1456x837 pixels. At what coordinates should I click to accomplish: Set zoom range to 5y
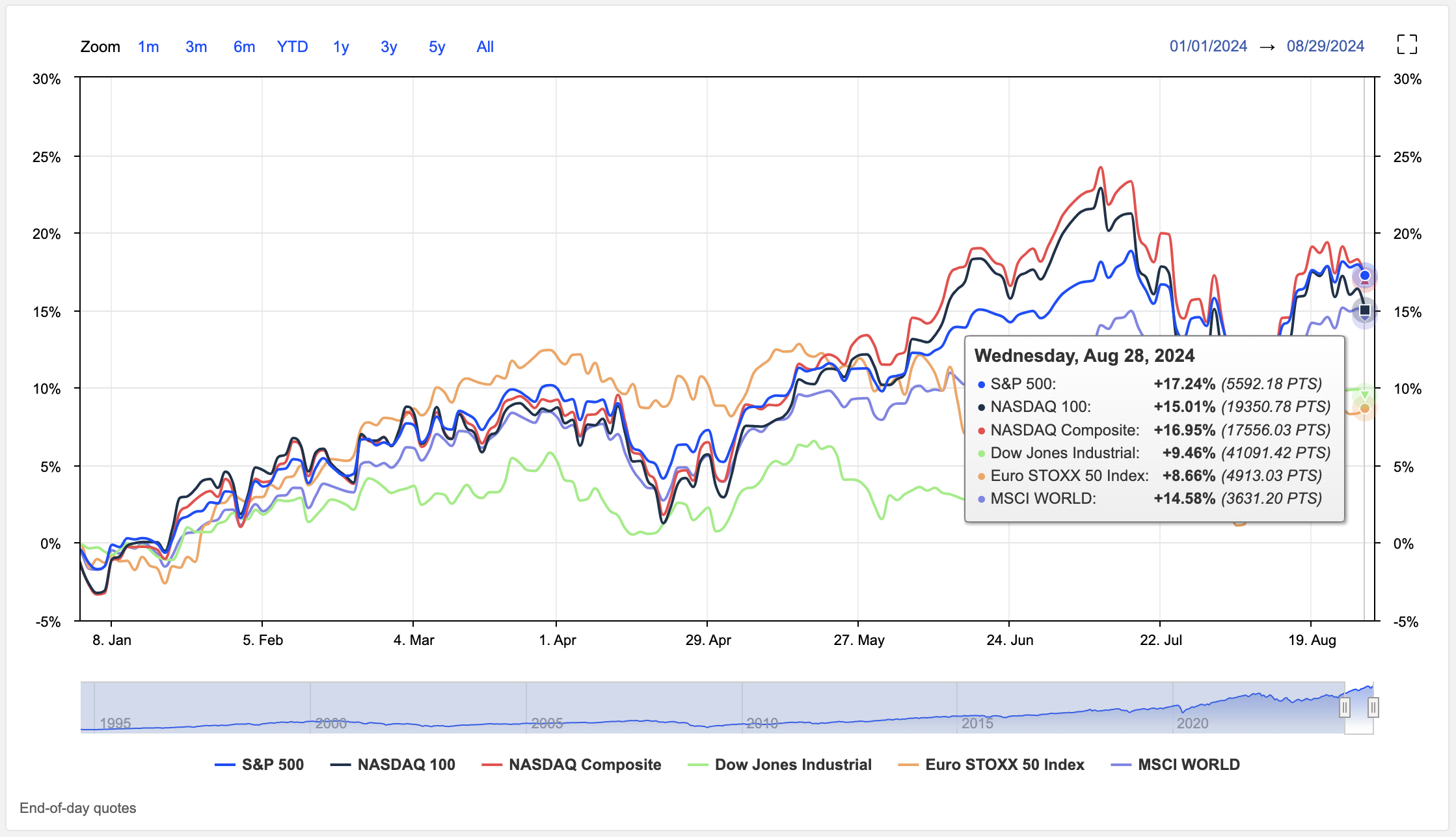tap(437, 47)
